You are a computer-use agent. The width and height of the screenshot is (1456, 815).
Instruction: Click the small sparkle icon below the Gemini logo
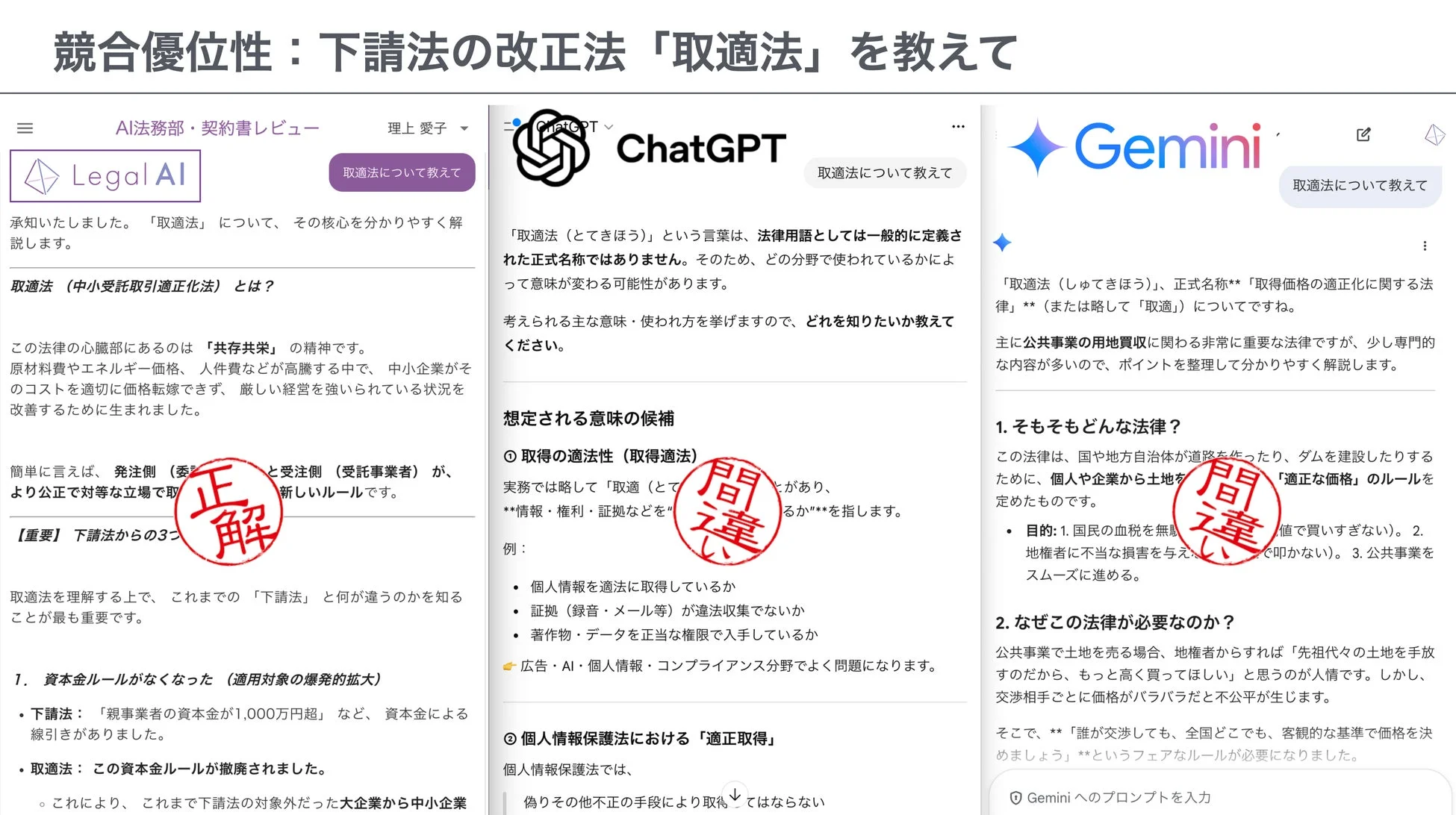pos(1001,243)
